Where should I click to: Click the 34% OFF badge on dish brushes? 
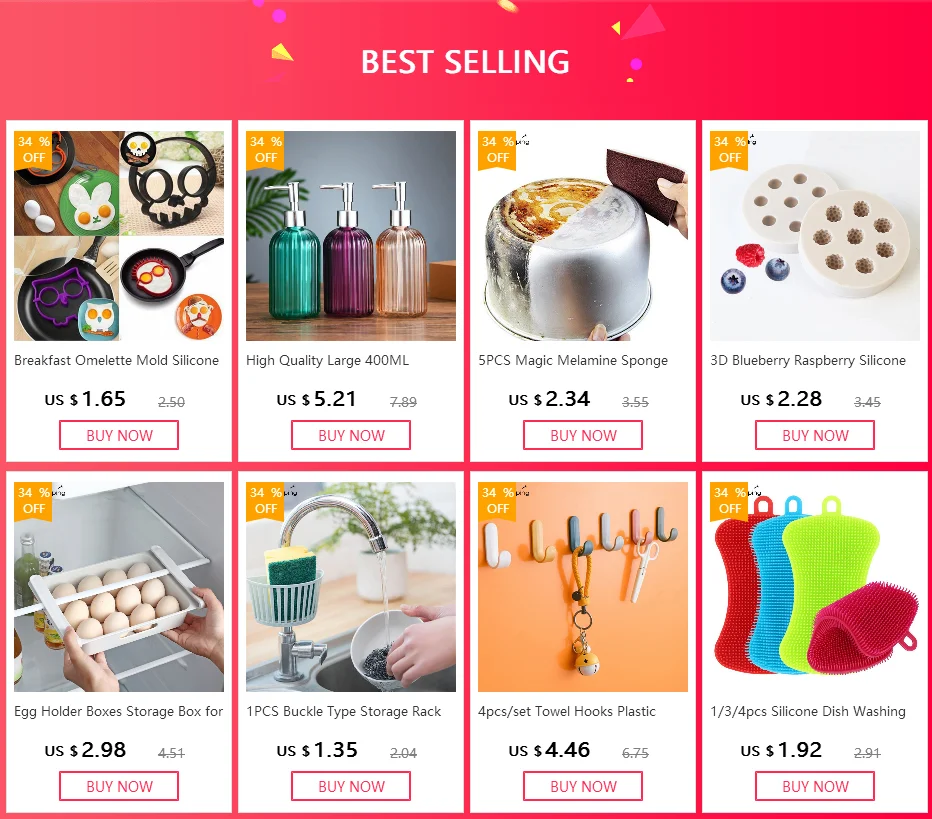[x=729, y=501]
